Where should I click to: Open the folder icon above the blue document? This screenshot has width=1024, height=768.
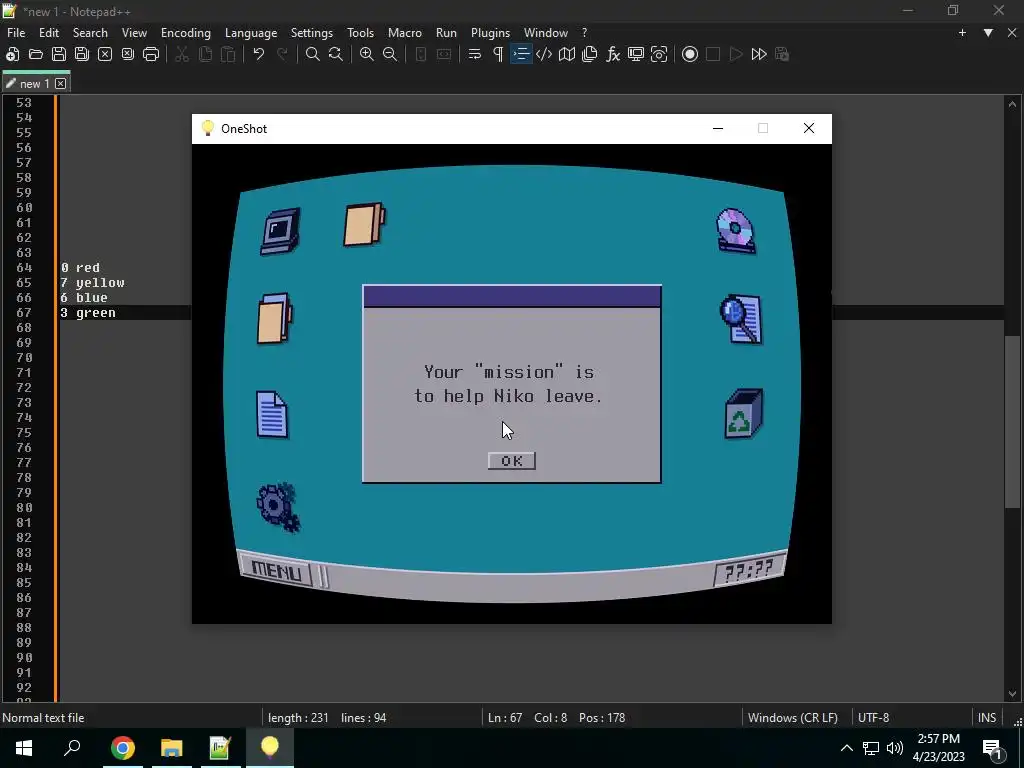click(274, 318)
